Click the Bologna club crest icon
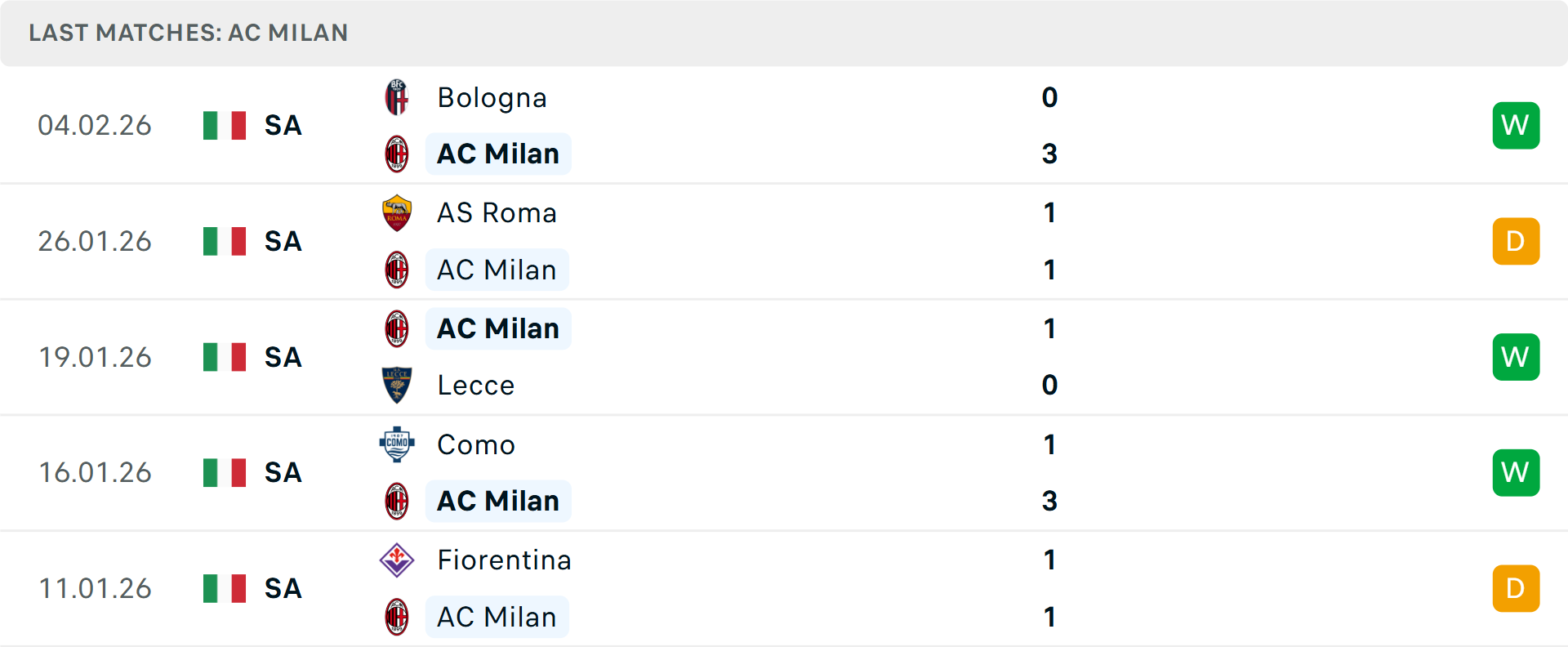The width and height of the screenshot is (1568, 647). pyautogui.click(x=397, y=97)
